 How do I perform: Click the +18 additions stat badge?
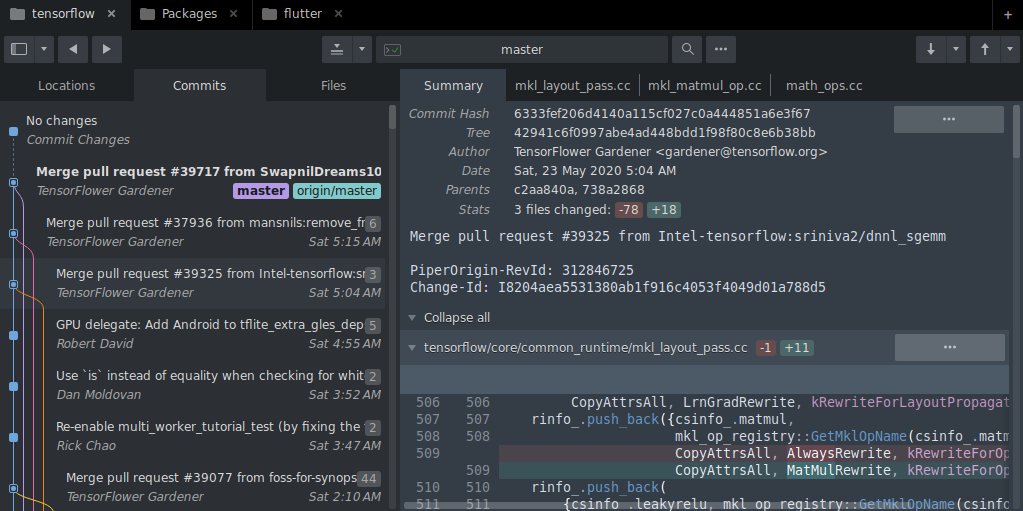pyautogui.click(x=664, y=209)
